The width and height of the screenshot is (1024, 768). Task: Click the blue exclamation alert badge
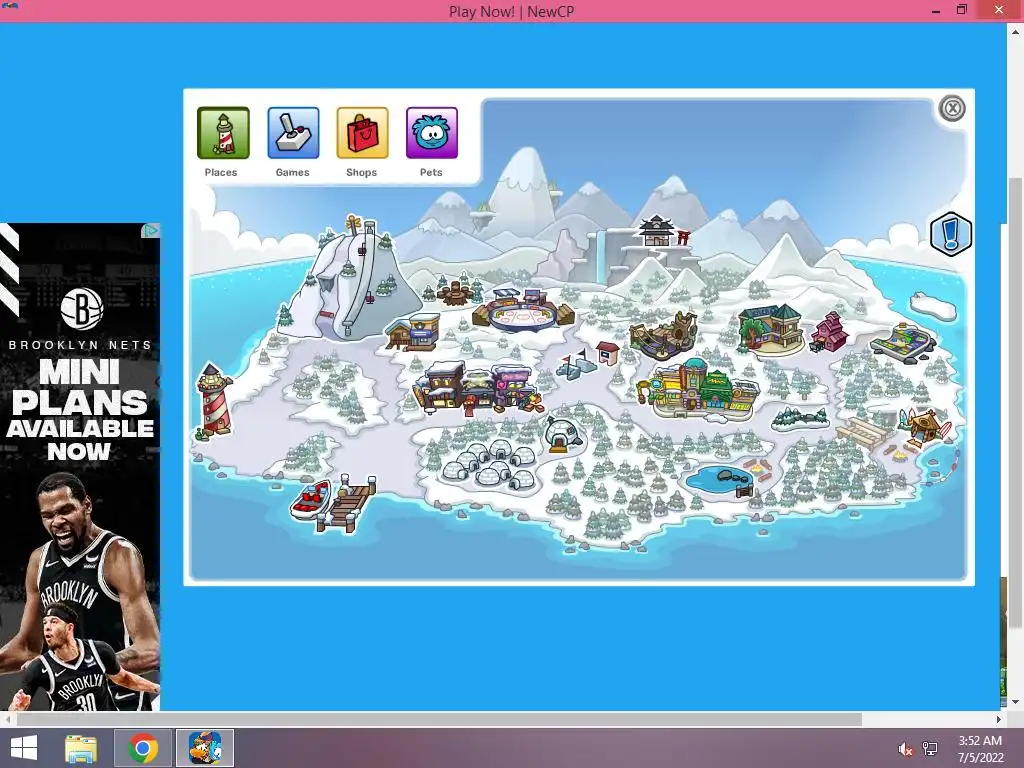coord(951,234)
